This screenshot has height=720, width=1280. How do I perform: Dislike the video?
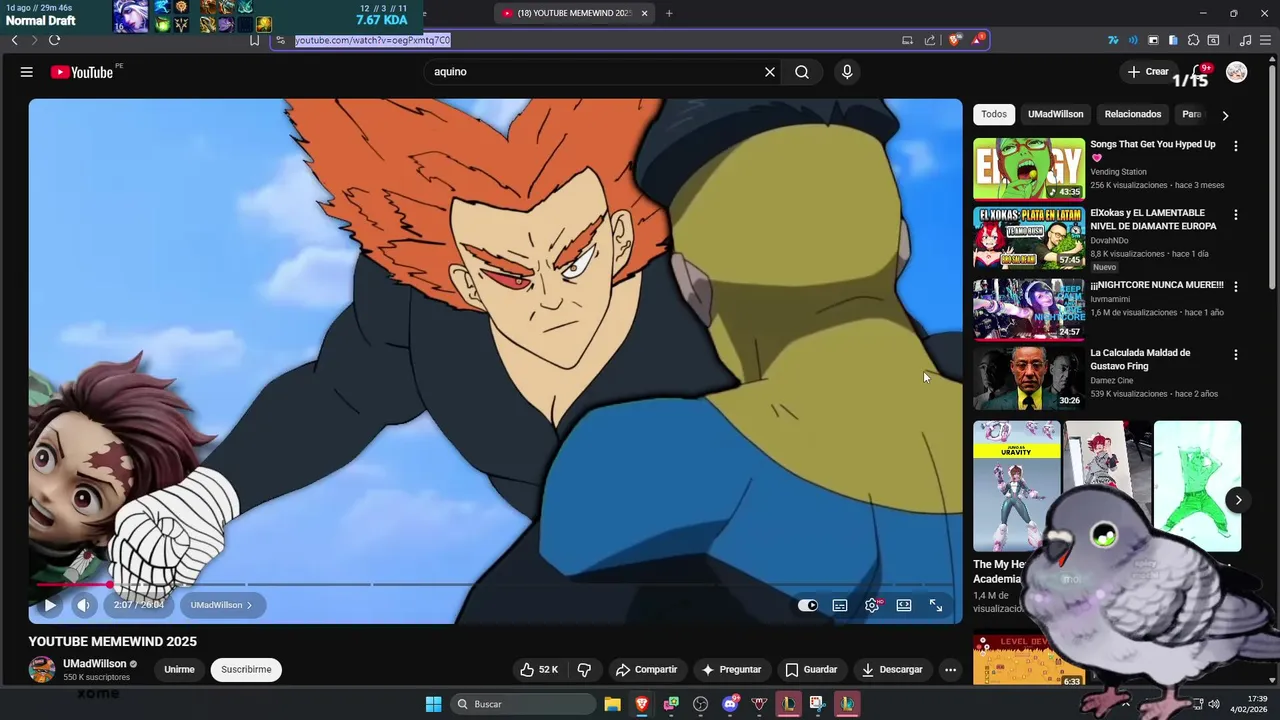[584, 670]
